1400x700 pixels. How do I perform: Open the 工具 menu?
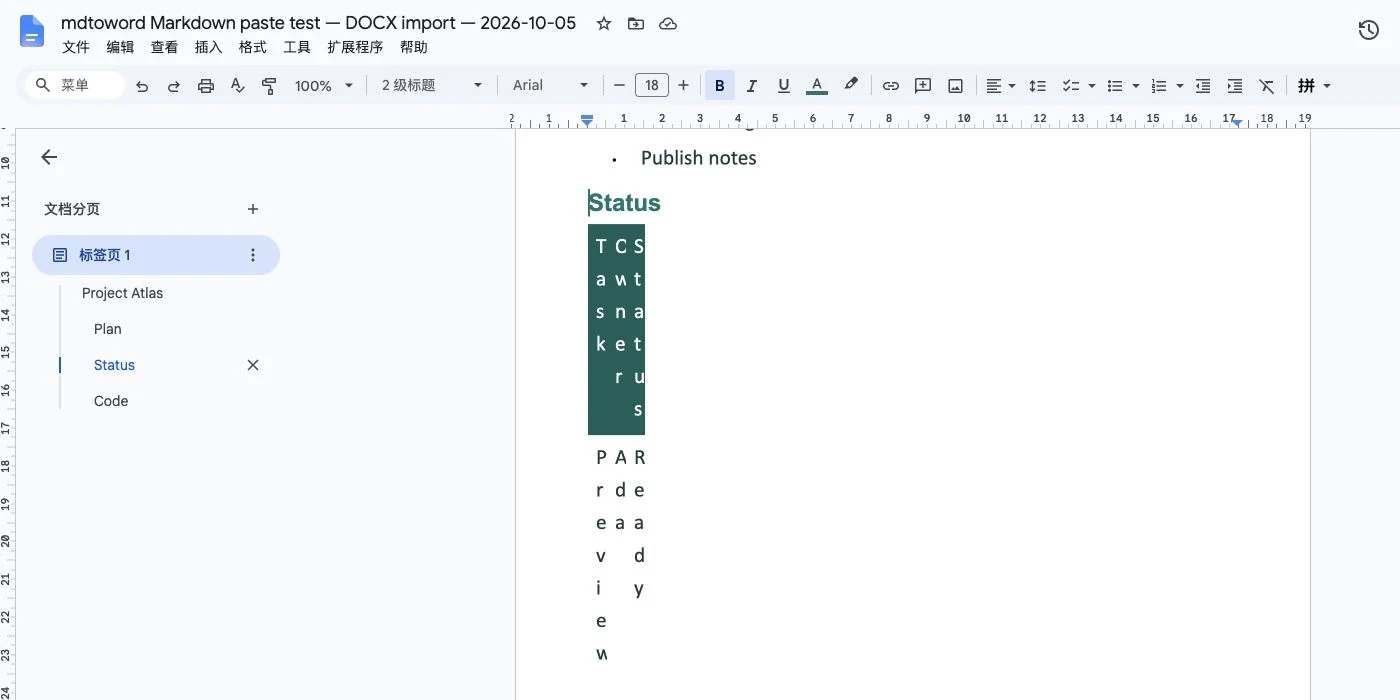pos(297,47)
